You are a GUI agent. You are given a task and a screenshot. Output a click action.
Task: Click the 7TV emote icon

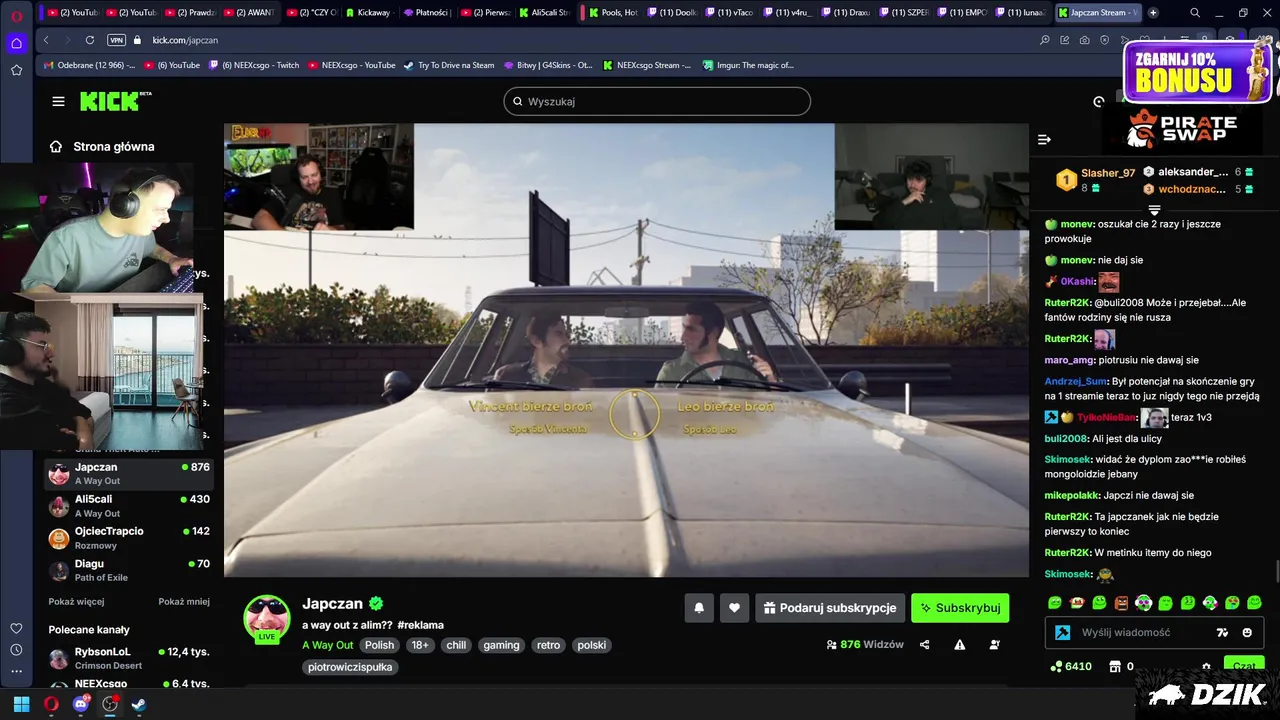click(1222, 632)
